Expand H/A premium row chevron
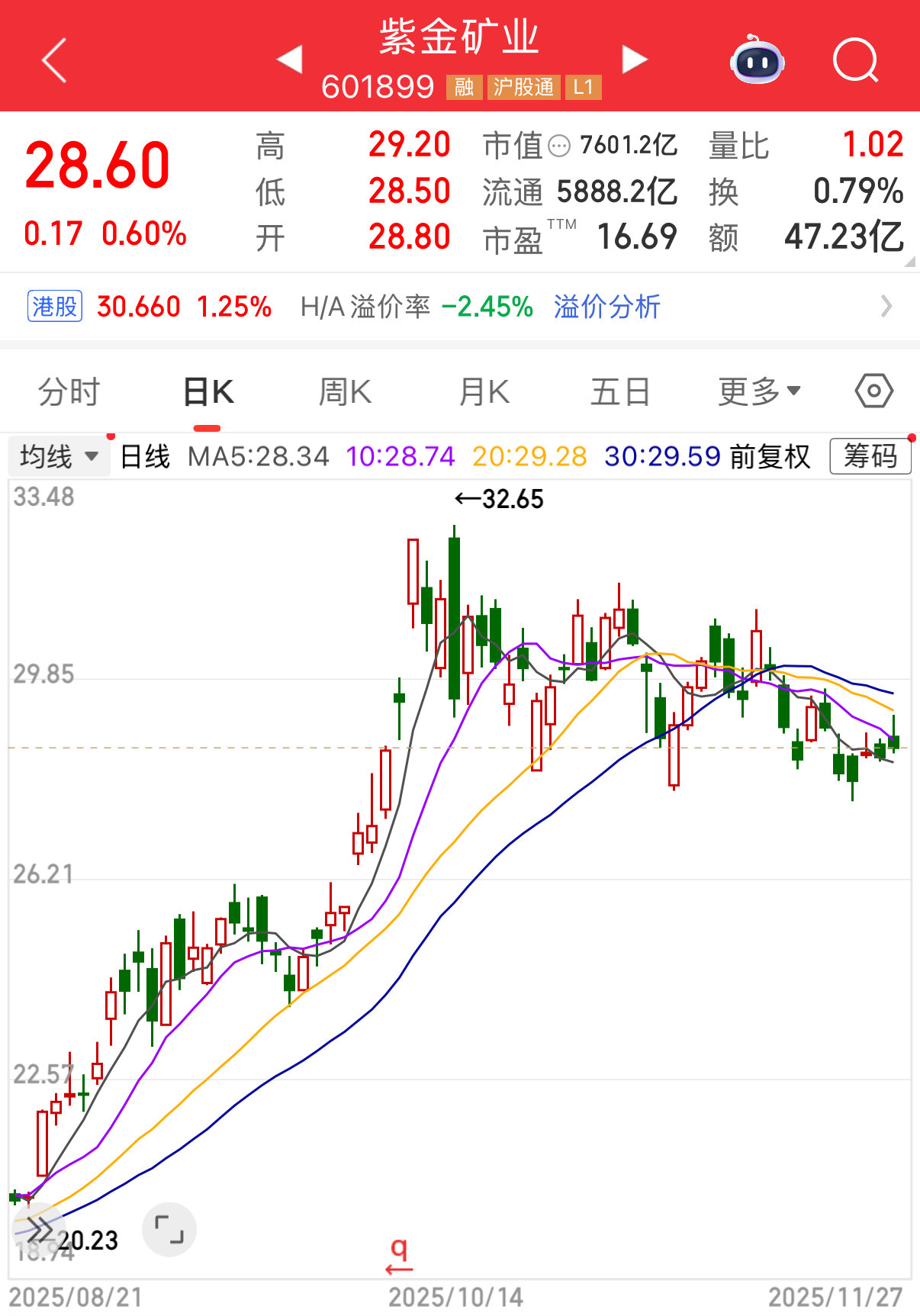The height and width of the screenshot is (1316, 920). tap(886, 307)
